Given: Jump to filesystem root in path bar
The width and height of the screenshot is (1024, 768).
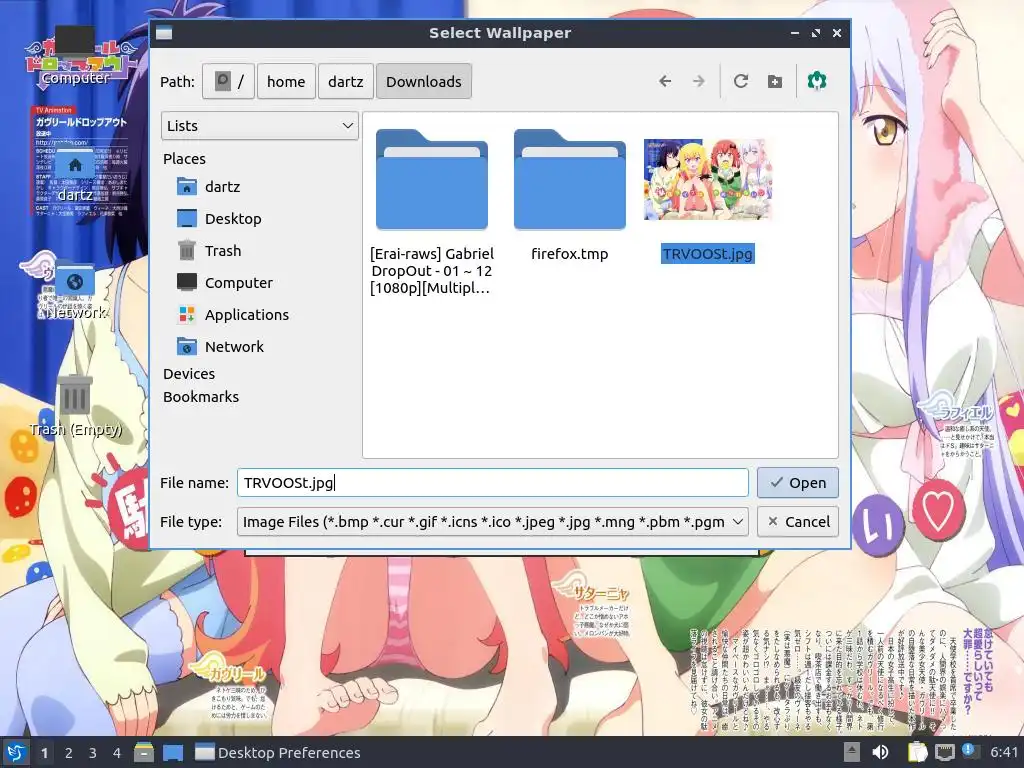Looking at the screenshot, I should pos(228,81).
